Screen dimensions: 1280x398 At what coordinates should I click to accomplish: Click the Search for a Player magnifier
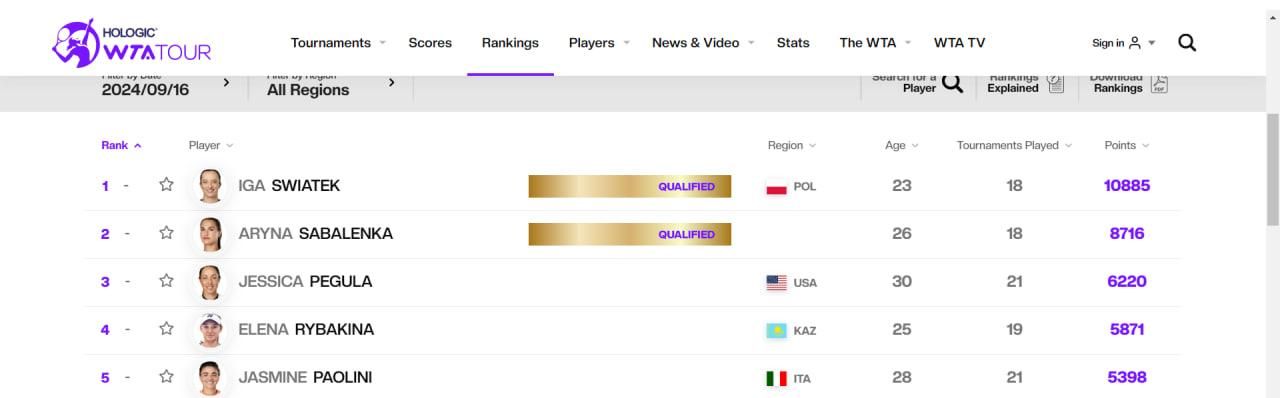[952, 84]
